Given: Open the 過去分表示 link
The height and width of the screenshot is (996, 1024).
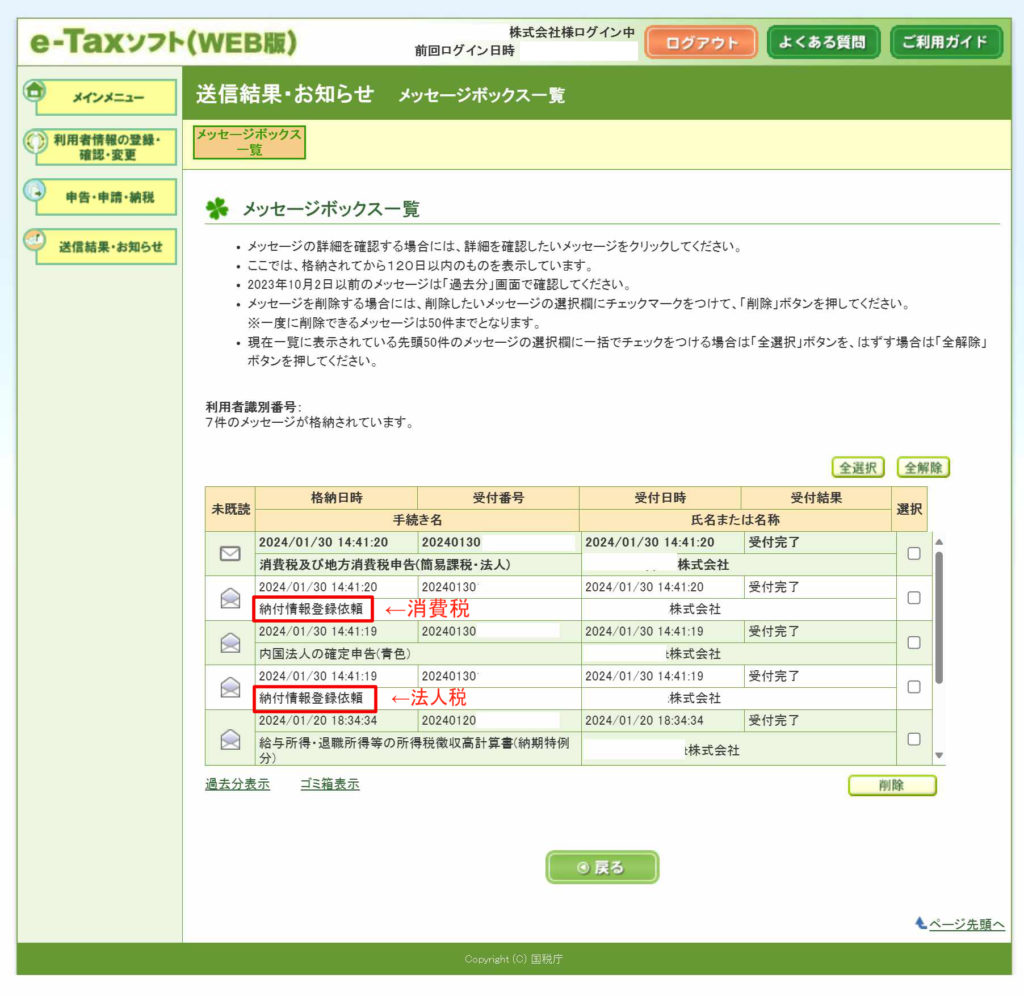Looking at the screenshot, I should point(237,784).
